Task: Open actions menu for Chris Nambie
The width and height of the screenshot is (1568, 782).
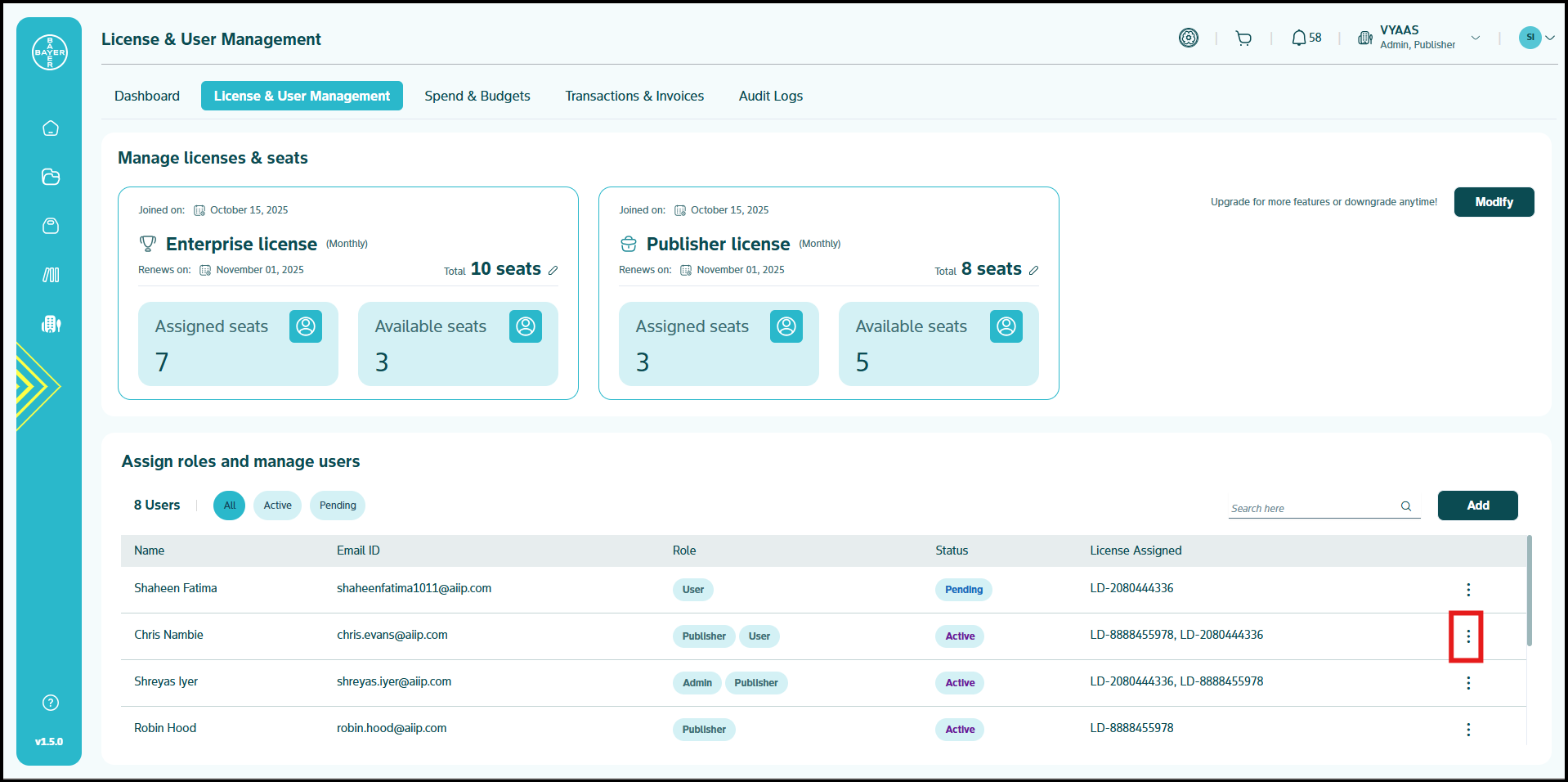Action: coord(1468,636)
